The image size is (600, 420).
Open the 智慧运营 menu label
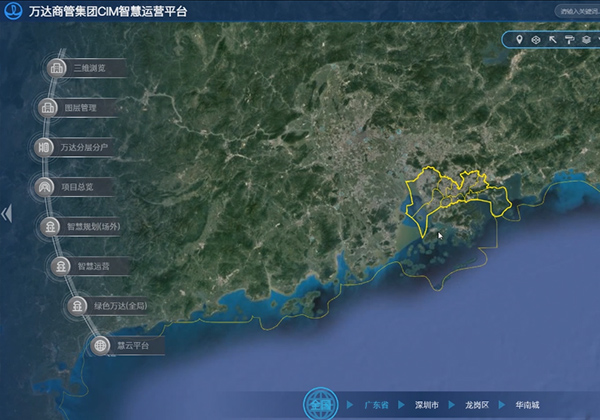click(x=94, y=266)
